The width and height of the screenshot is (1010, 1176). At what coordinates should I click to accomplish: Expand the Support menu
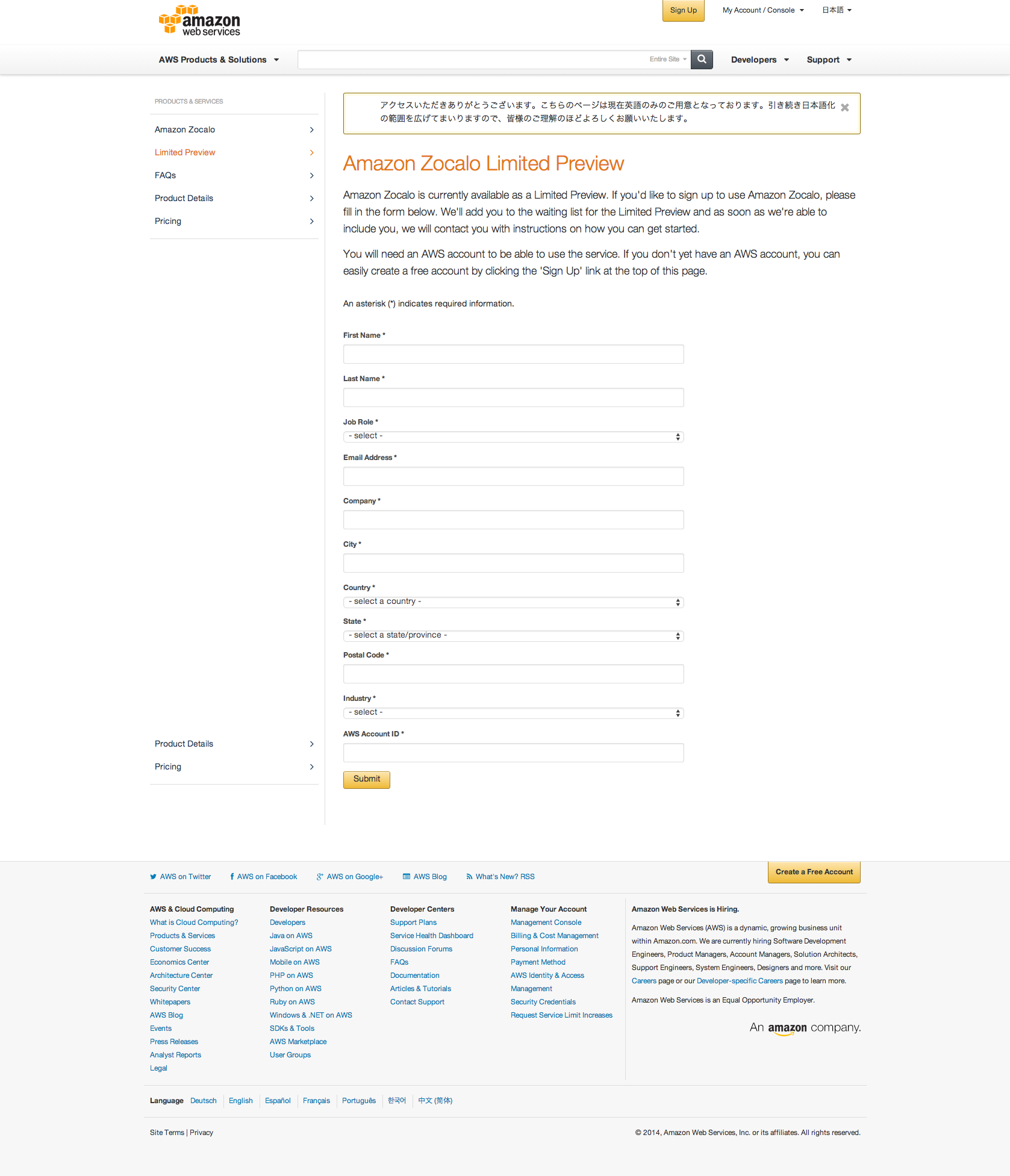pos(829,60)
